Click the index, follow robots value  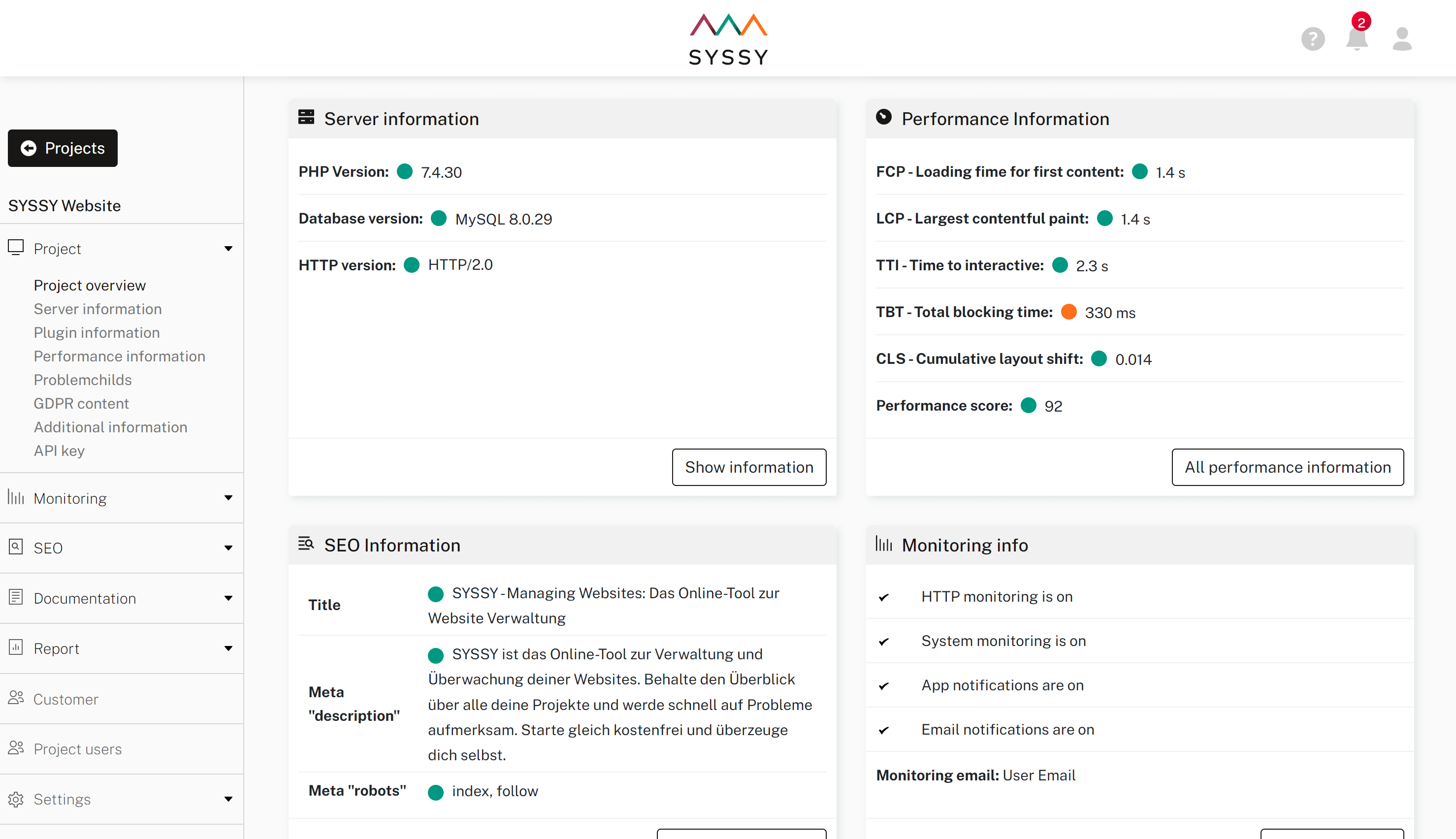(x=494, y=791)
